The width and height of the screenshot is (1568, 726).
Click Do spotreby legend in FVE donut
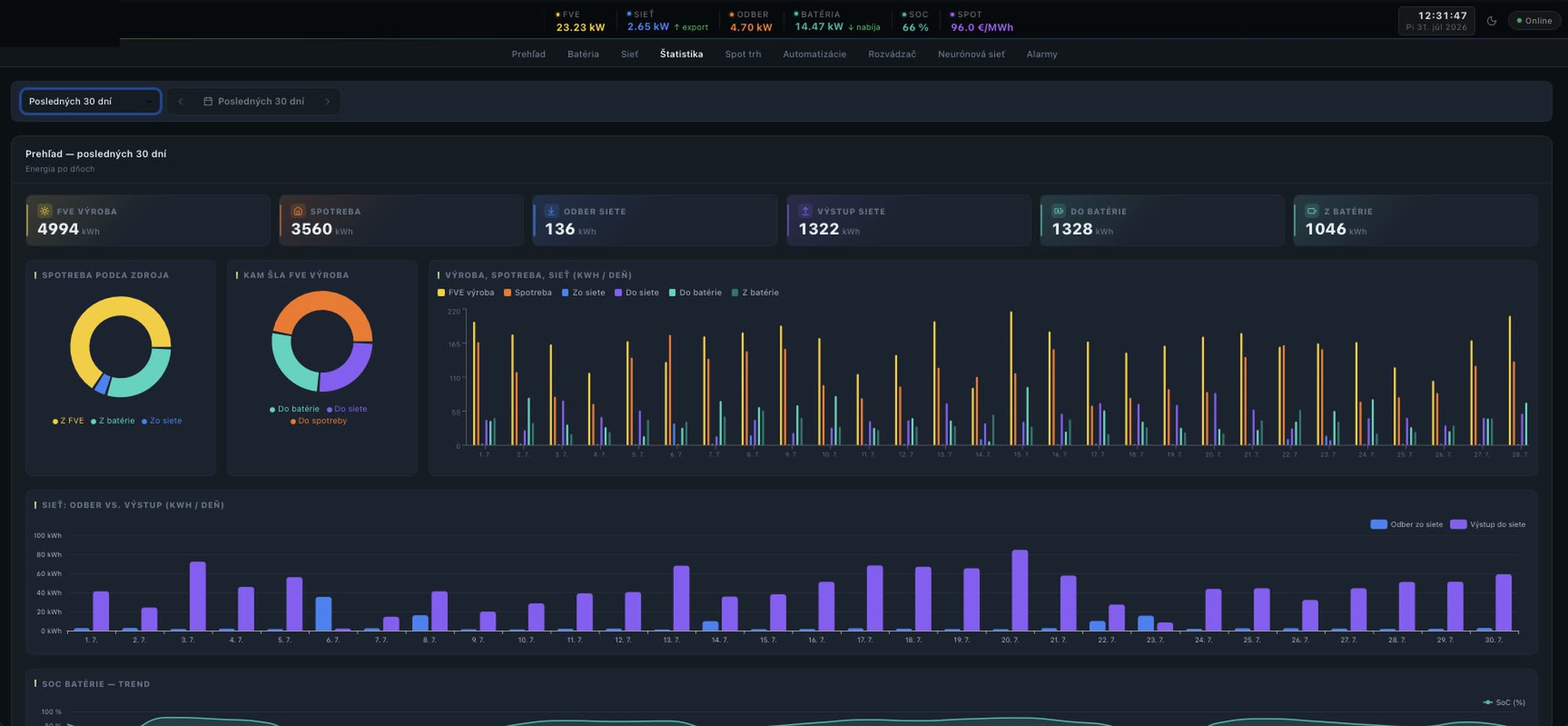pos(318,421)
